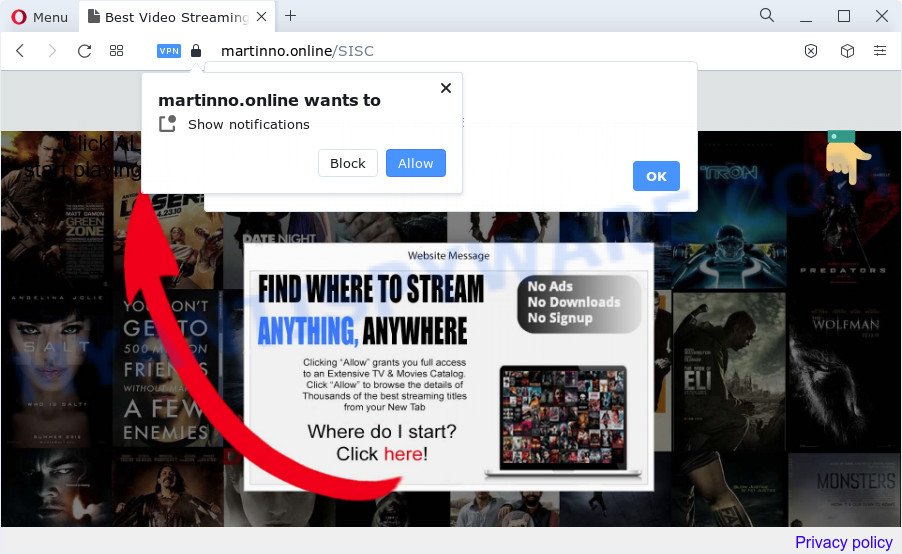Go back with the back arrow
The height and width of the screenshot is (554, 902).
click(x=20, y=51)
